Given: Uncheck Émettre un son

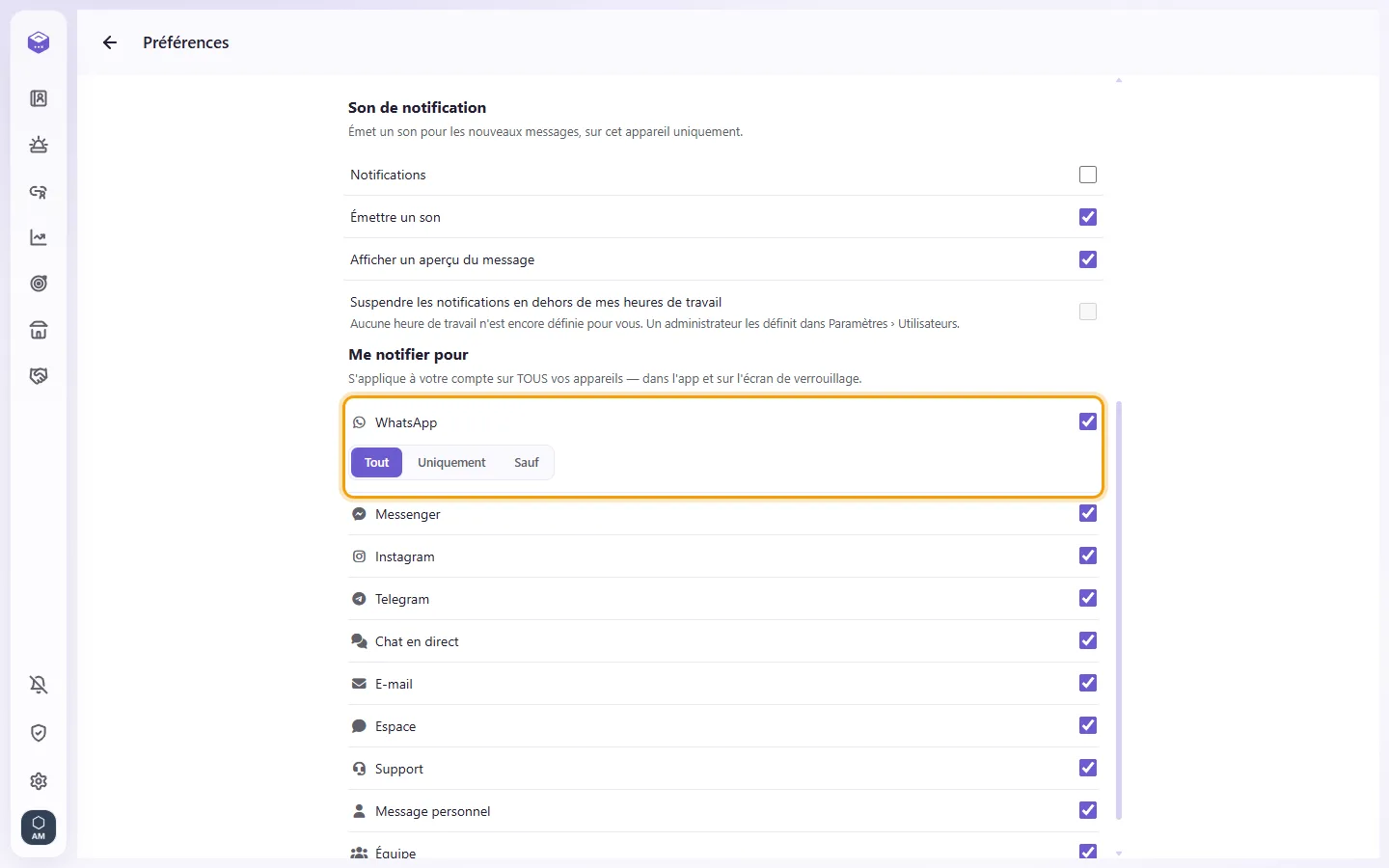Looking at the screenshot, I should click(x=1088, y=217).
